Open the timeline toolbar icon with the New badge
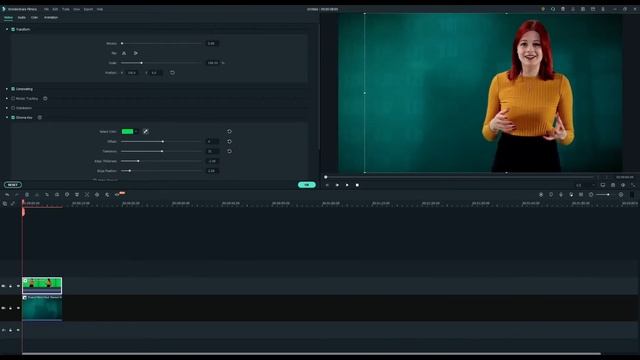640x360 pixels. point(118,195)
